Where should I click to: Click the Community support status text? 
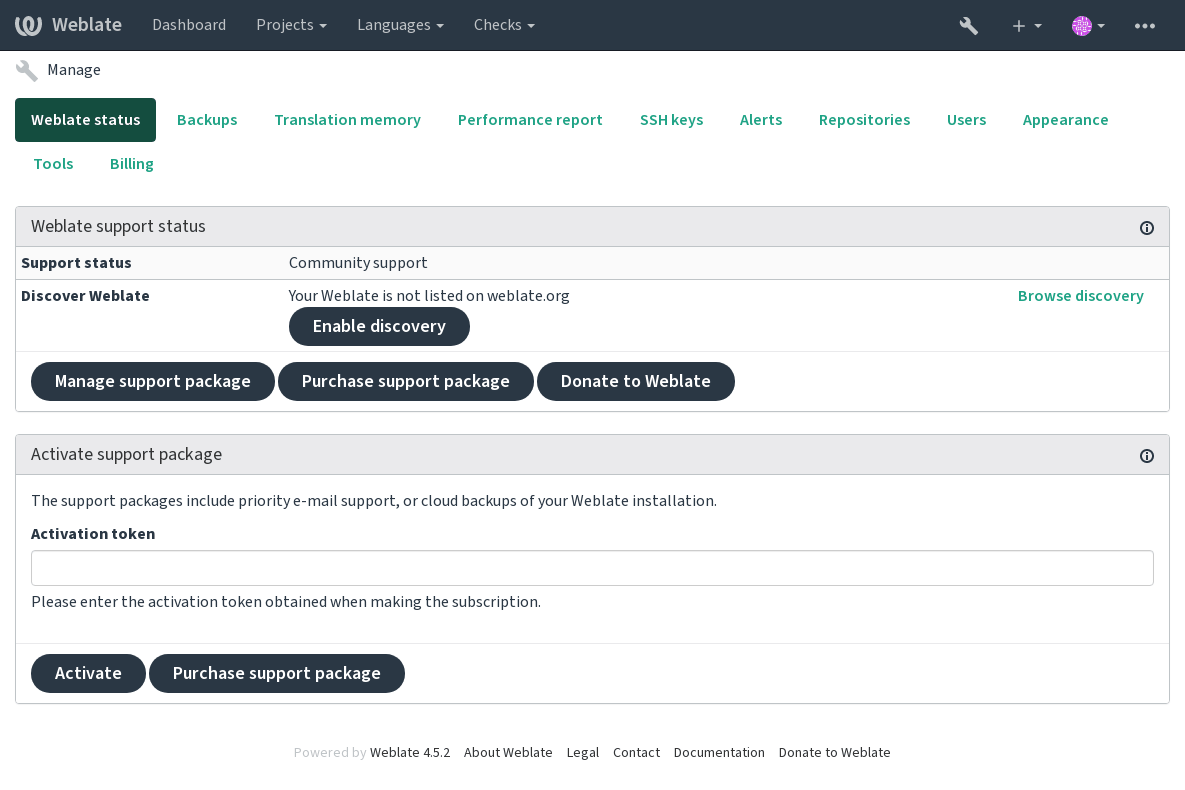pos(357,263)
